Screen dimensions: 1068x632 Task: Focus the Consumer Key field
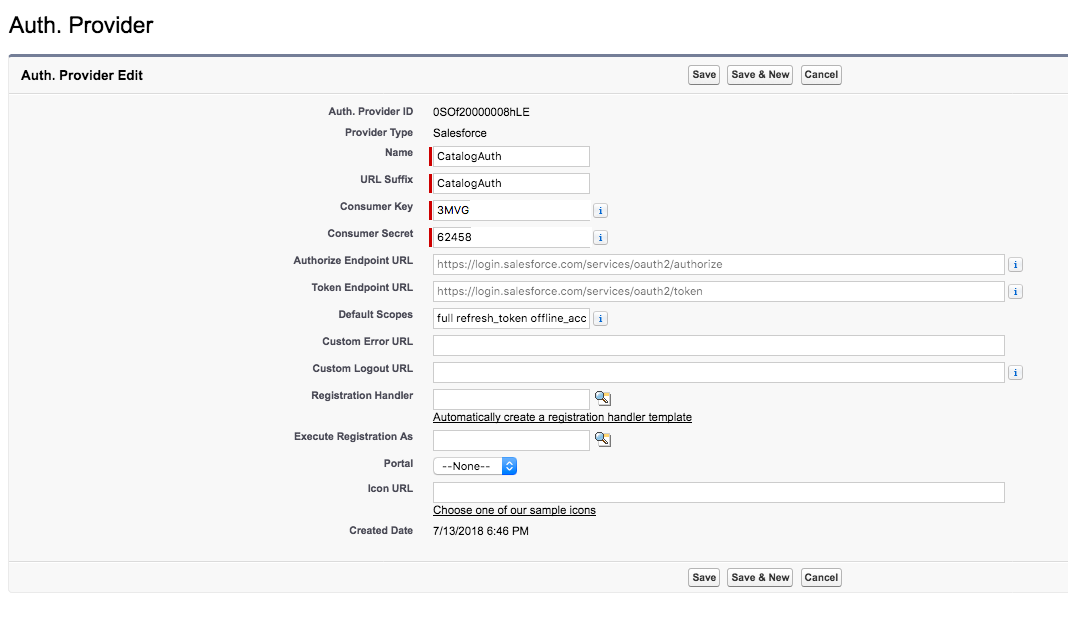(x=511, y=210)
